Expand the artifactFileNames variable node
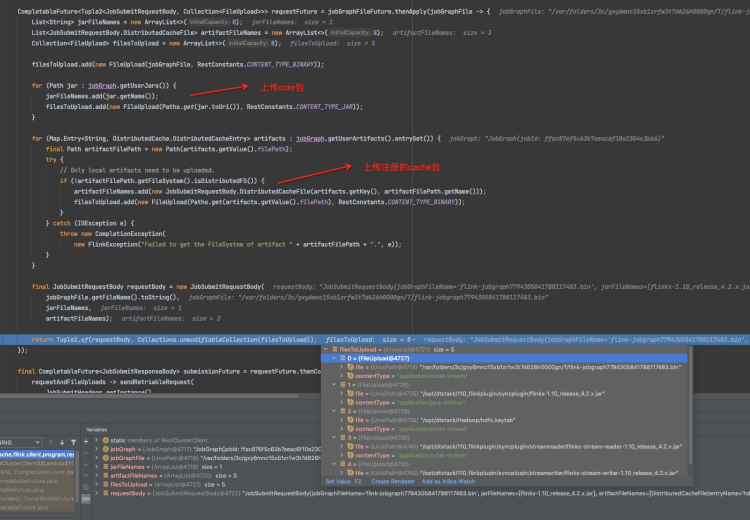 (97, 476)
